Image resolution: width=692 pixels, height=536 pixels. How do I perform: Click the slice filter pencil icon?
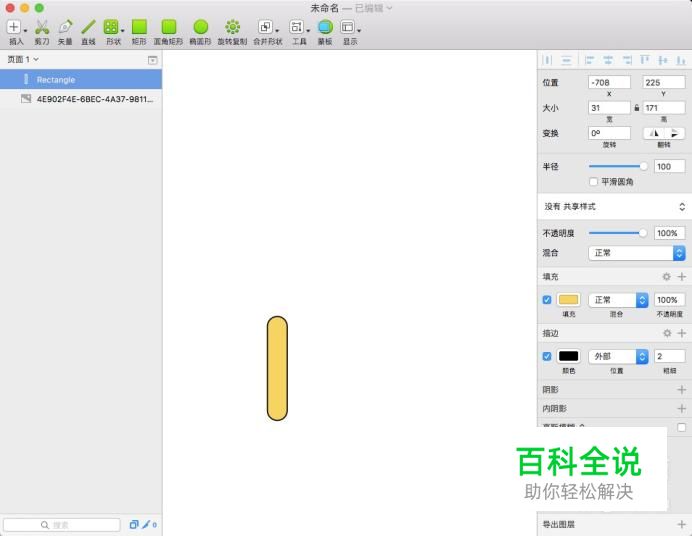(146, 525)
